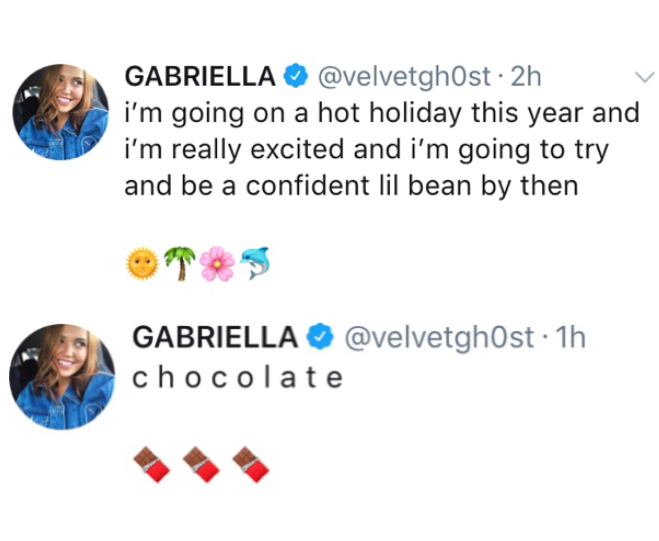Click the @velvetgh0st handle on the 1h tweet
The height and width of the screenshot is (541, 659).
pos(439,338)
